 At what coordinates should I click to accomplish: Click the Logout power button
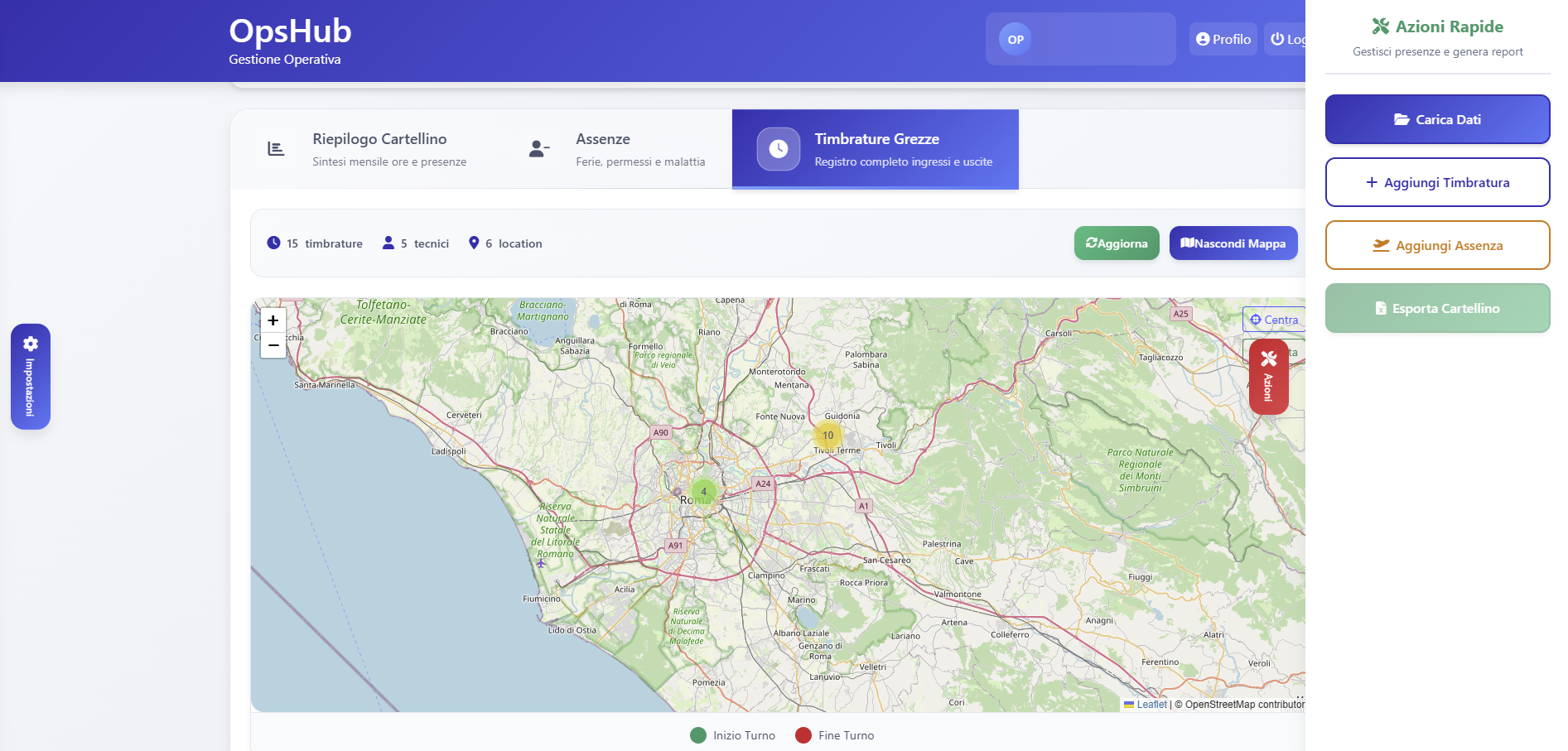point(1285,39)
